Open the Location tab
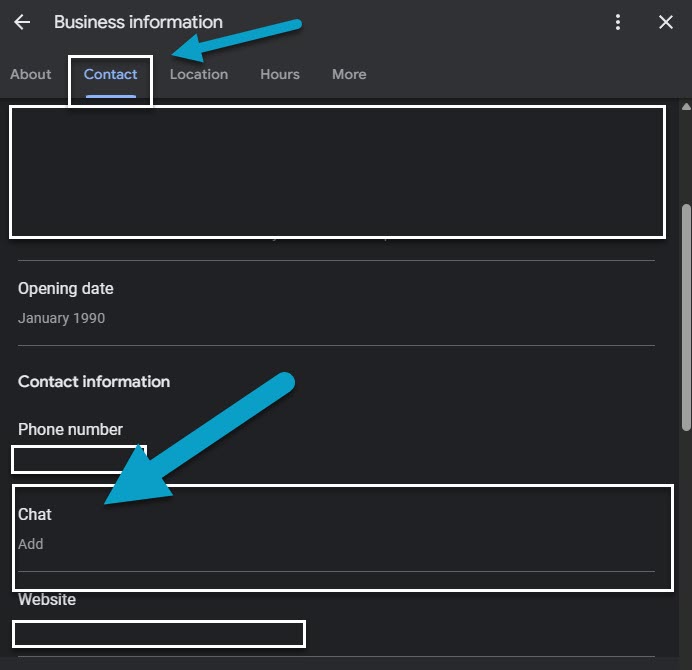Image resolution: width=692 pixels, height=670 pixels. pyautogui.click(x=199, y=74)
